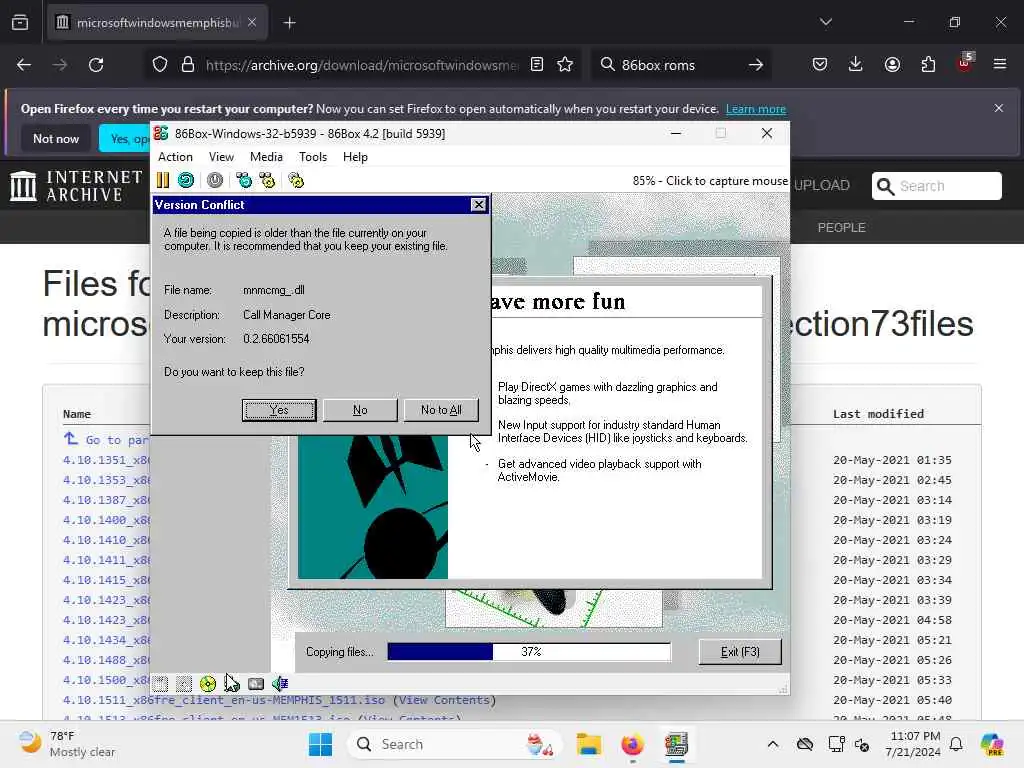This screenshot has width=1024, height=768.
Task: Submit the 86box roms search arrow
Action: 756,65
